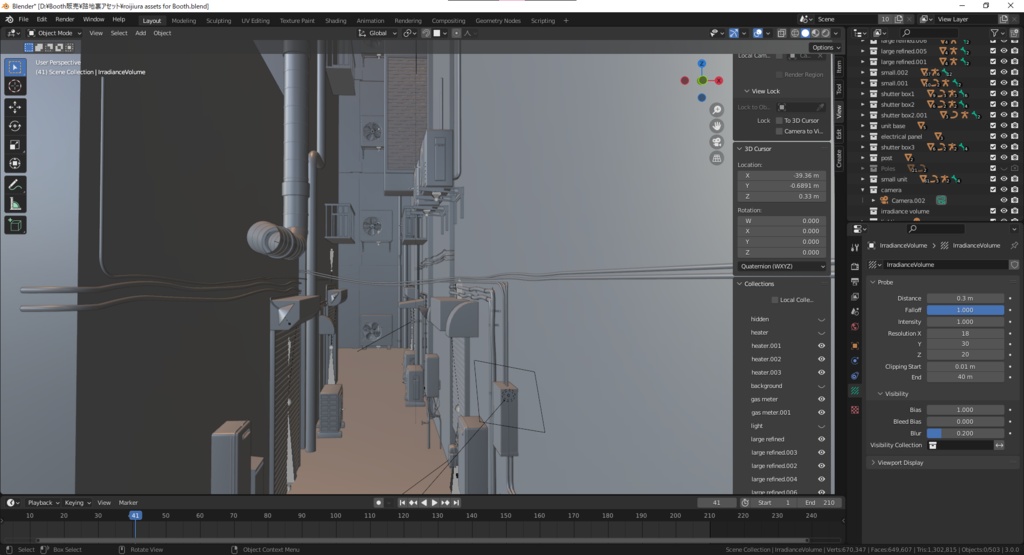Click the viewport zoom magnifier icon
The width and height of the screenshot is (1024, 555).
[716, 110]
